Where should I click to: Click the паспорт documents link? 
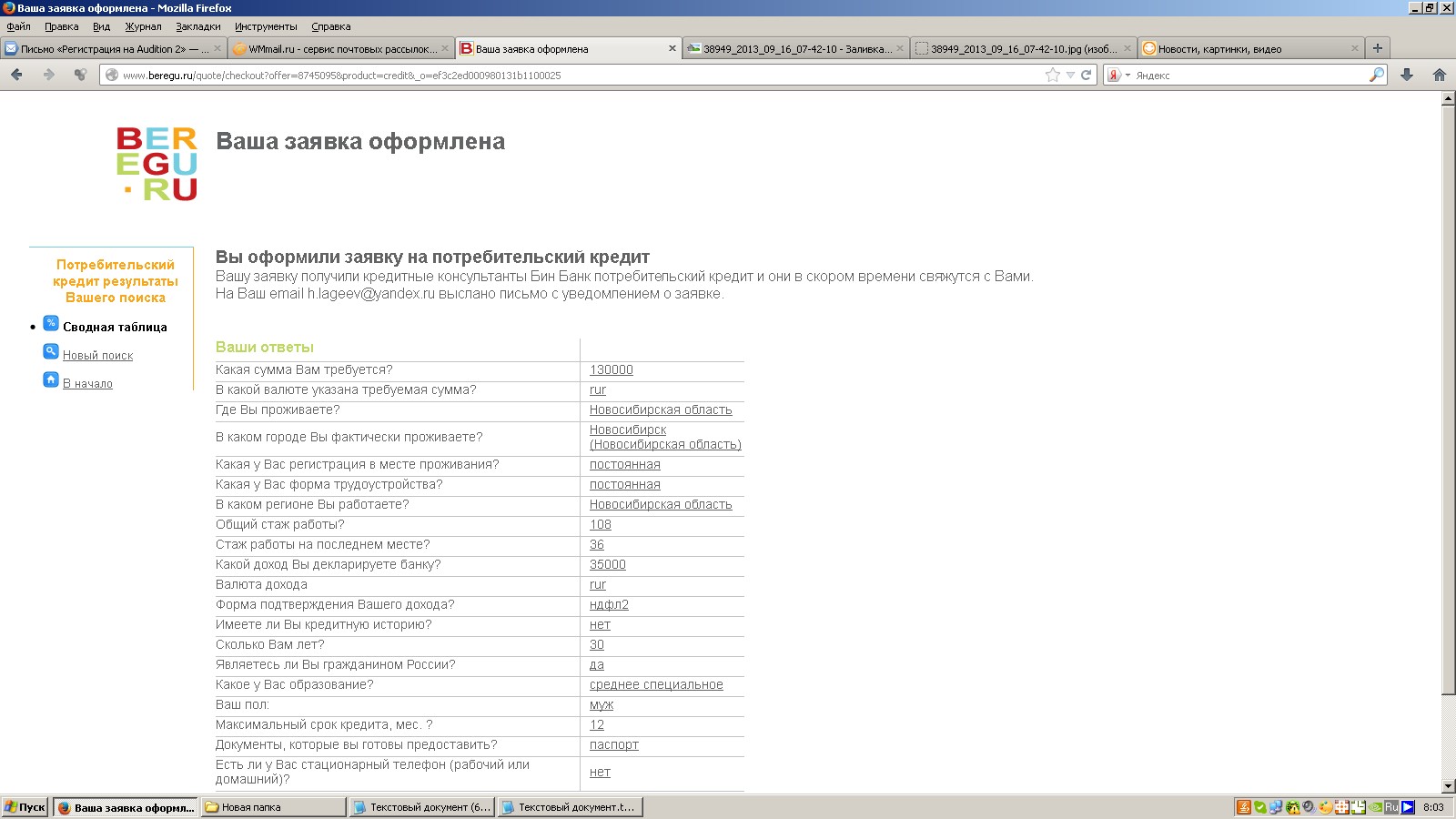coord(614,744)
